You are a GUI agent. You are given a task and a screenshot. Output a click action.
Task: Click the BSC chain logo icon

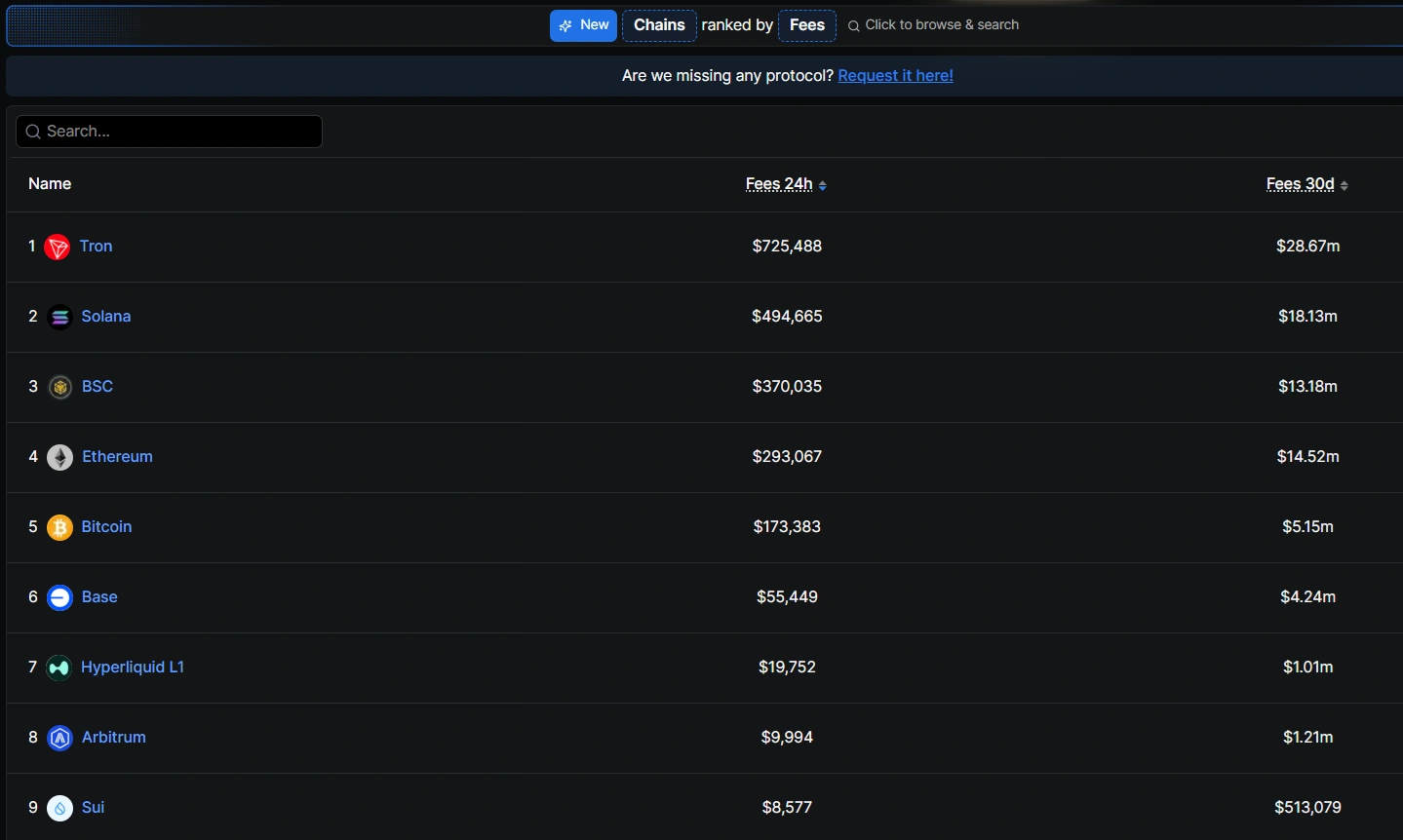point(60,388)
